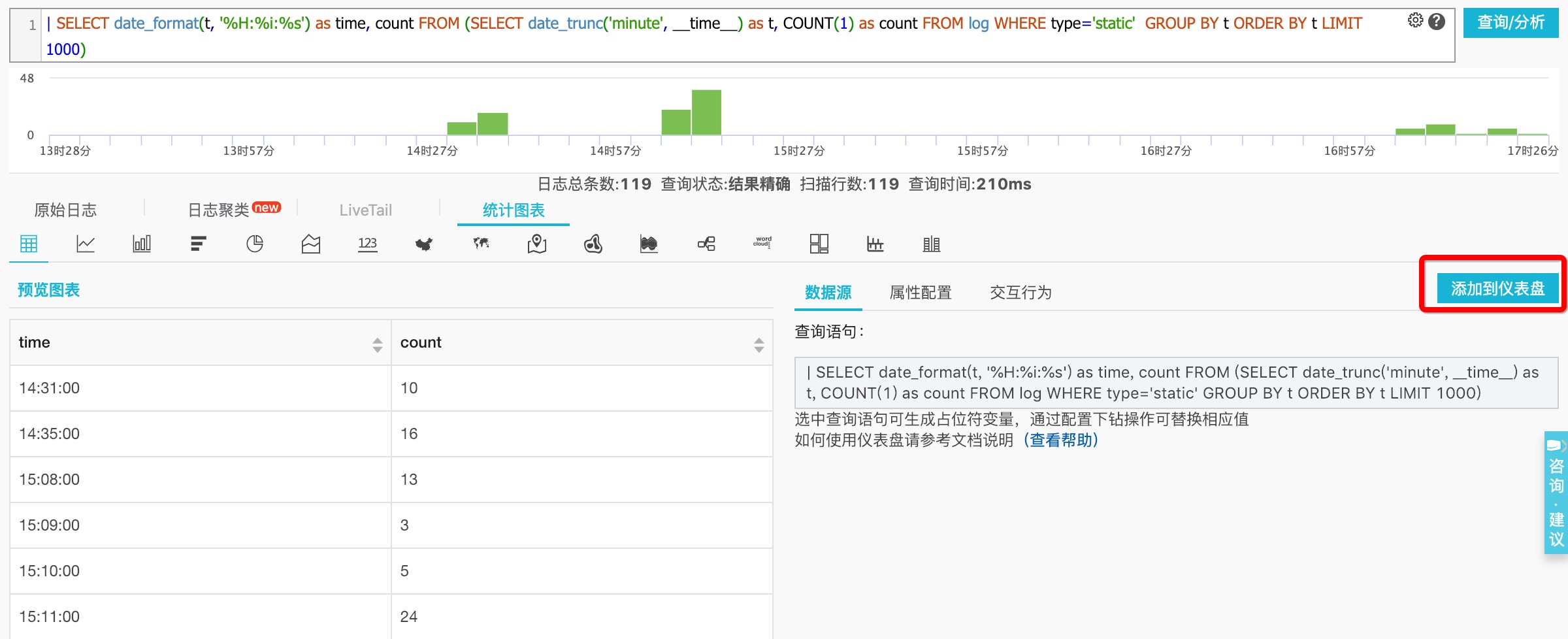Select the word cloud chart icon
1568x639 pixels.
[762, 242]
